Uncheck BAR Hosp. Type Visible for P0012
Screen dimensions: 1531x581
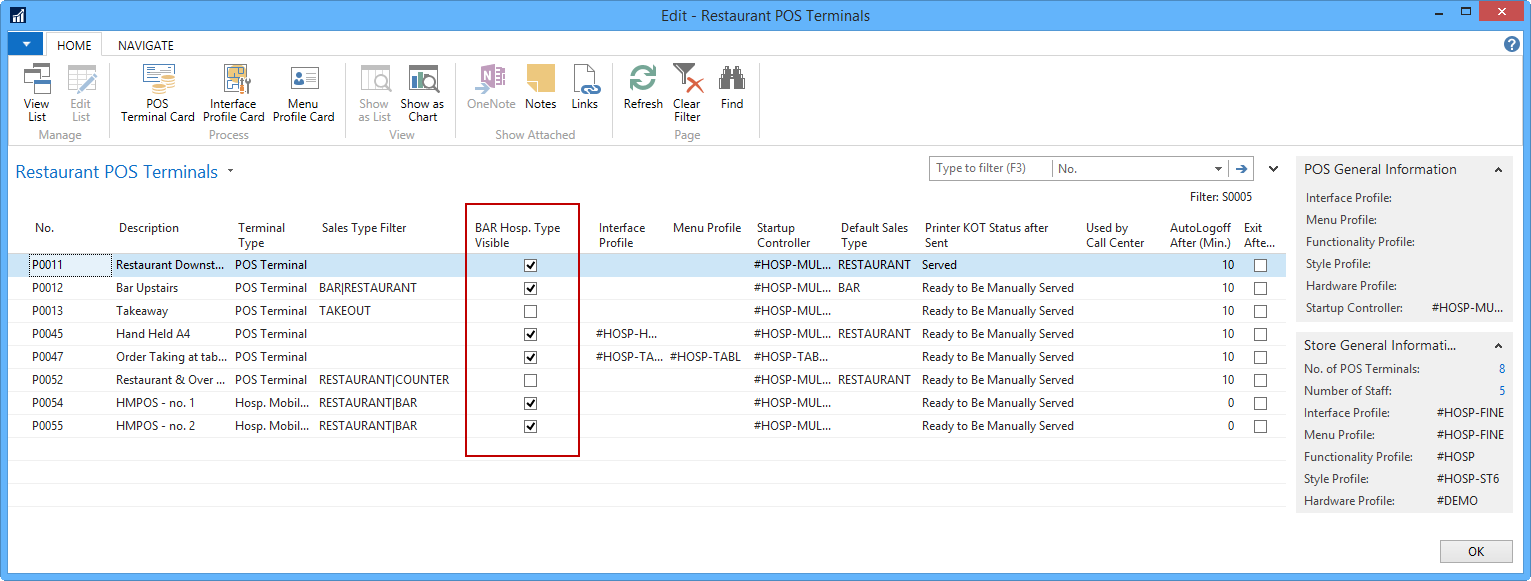point(531,288)
